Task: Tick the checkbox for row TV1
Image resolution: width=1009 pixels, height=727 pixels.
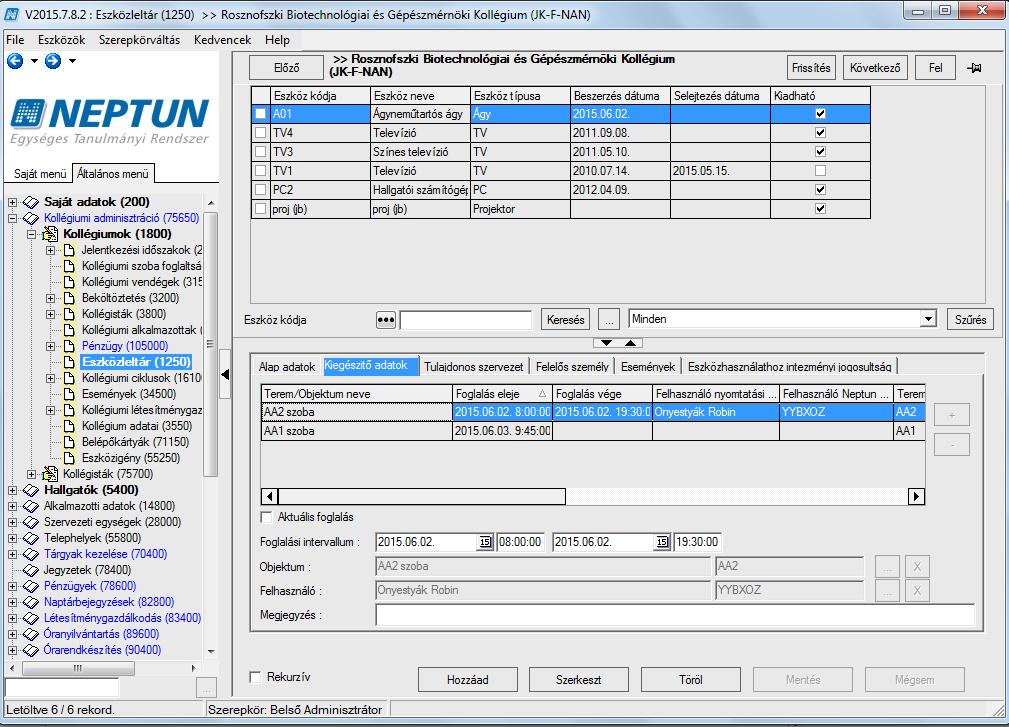Action: tap(260, 171)
